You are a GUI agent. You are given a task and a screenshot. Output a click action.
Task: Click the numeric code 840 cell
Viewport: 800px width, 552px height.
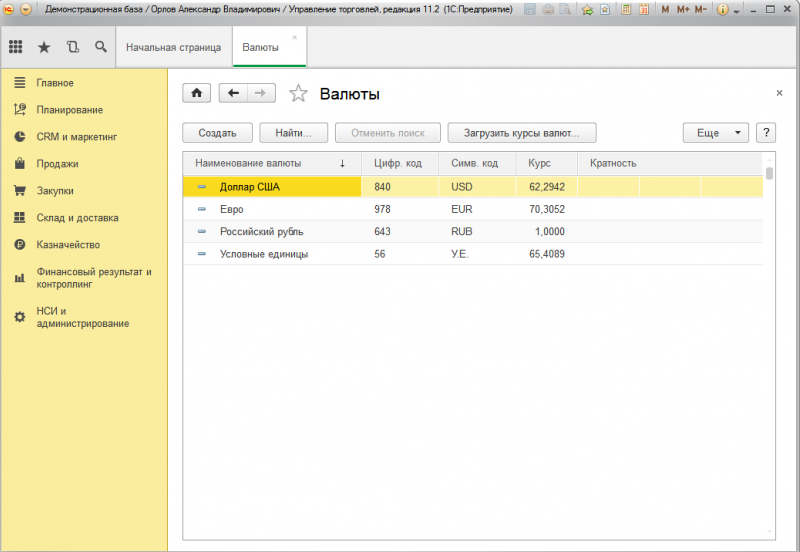(399, 187)
